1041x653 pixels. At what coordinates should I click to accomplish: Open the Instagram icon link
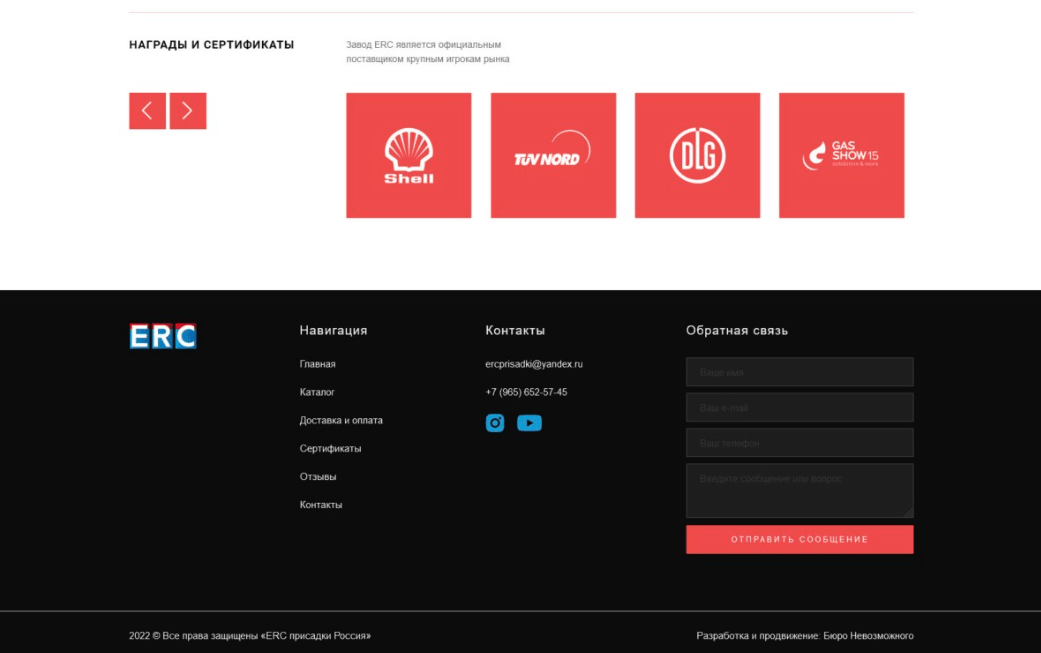tap(495, 423)
